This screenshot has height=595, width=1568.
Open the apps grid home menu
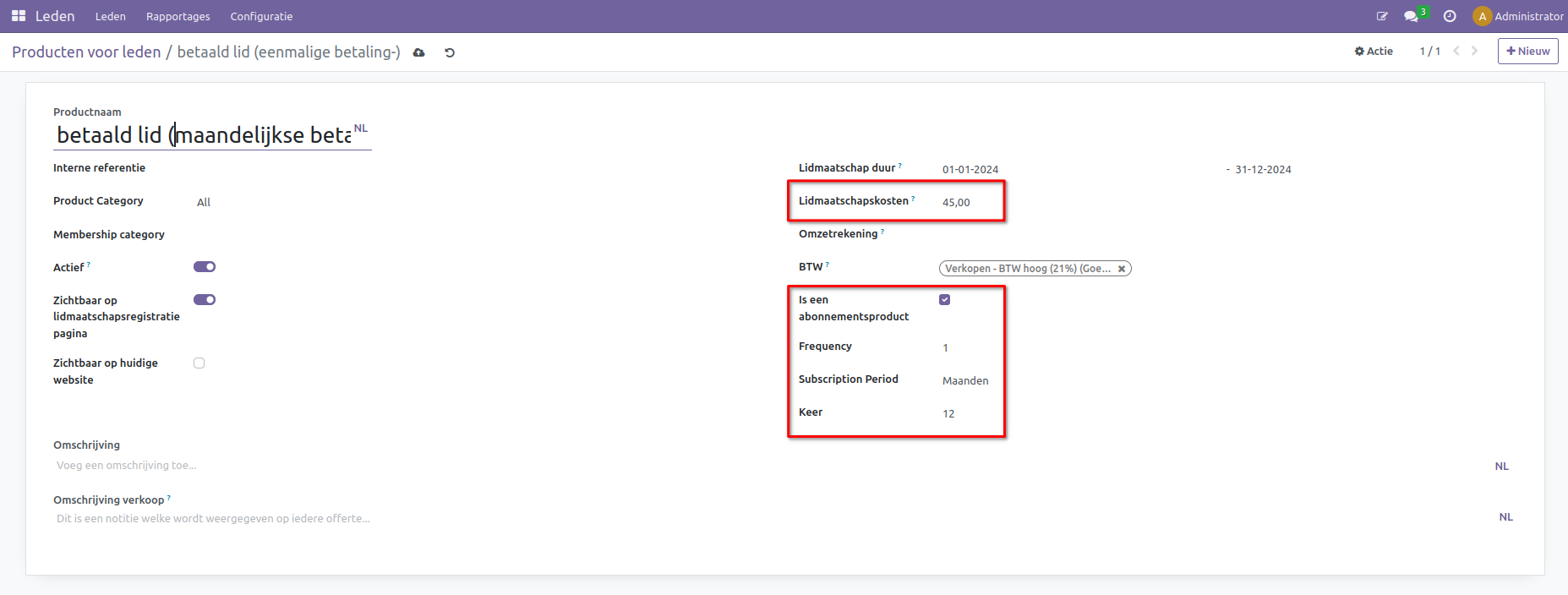pos(19,16)
